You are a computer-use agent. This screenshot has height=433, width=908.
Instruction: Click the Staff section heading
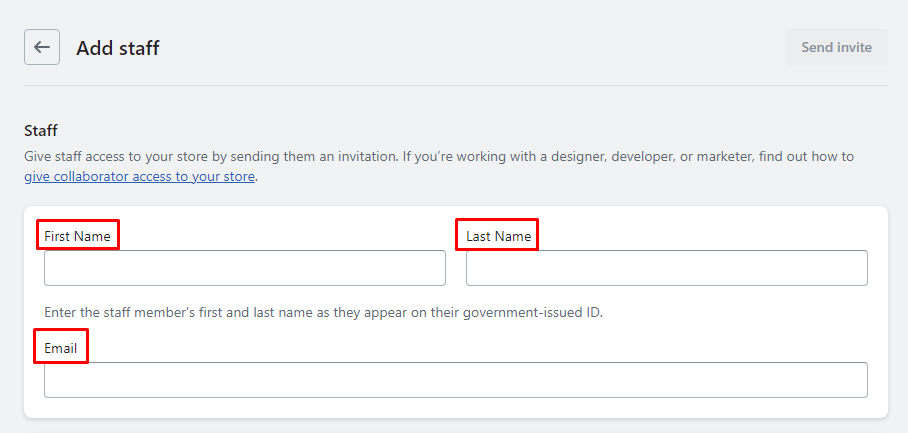(x=41, y=130)
